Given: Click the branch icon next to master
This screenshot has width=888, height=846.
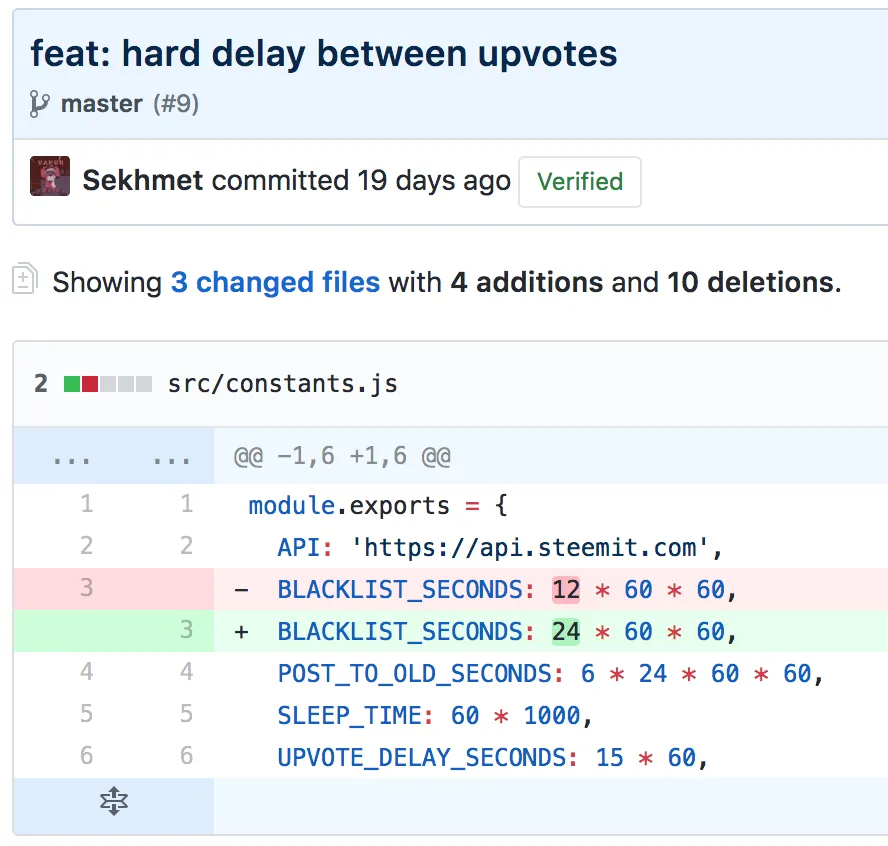Looking at the screenshot, I should [40, 103].
